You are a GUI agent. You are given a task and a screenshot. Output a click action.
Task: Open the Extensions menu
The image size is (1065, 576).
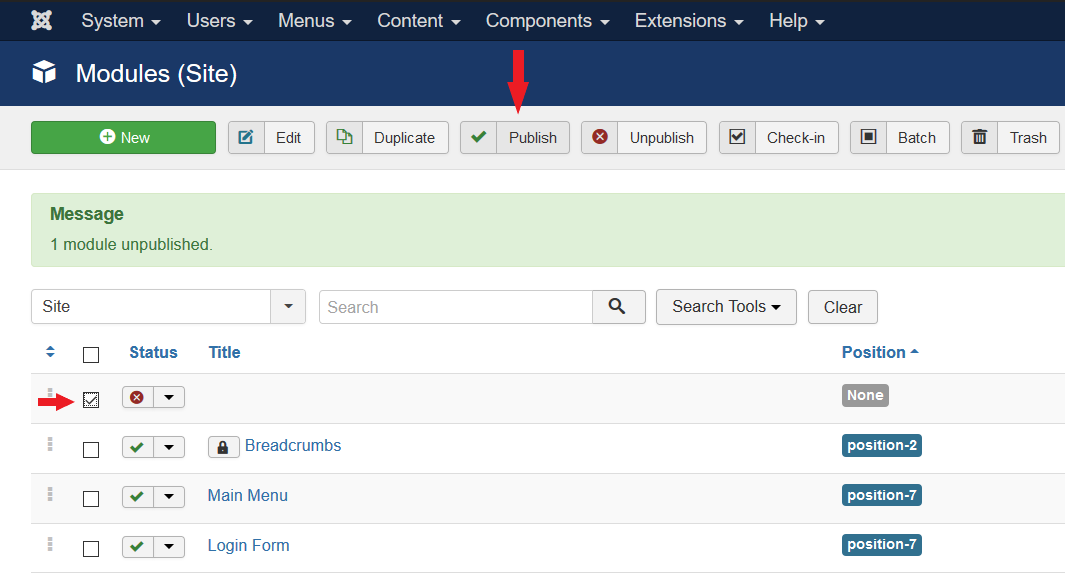coord(689,20)
